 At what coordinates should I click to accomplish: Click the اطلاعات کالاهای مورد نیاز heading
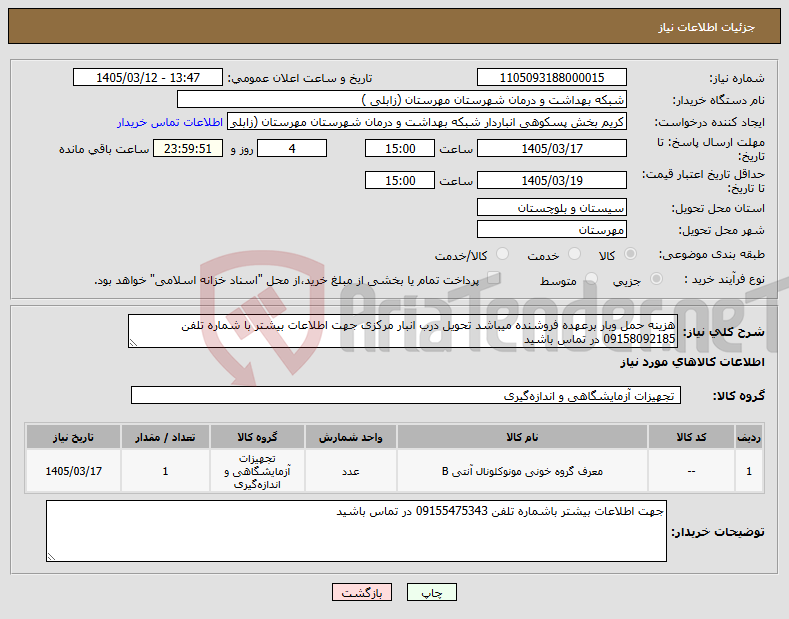click(692, 362)
